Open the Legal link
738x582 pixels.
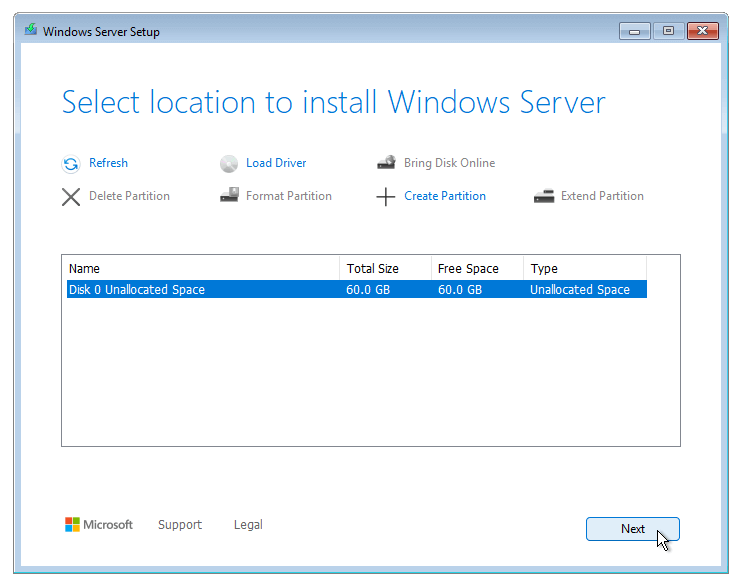248,525
